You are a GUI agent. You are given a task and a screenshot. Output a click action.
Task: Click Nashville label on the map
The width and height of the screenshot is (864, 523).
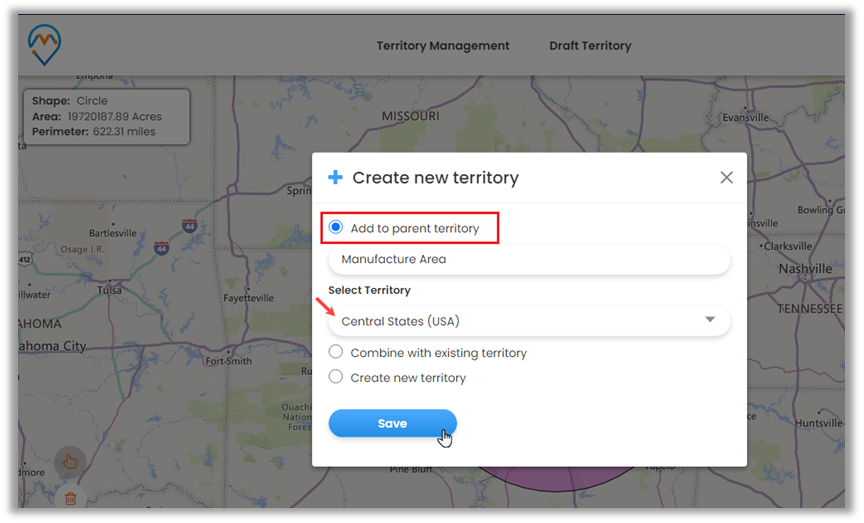click(x=805, y=270)
